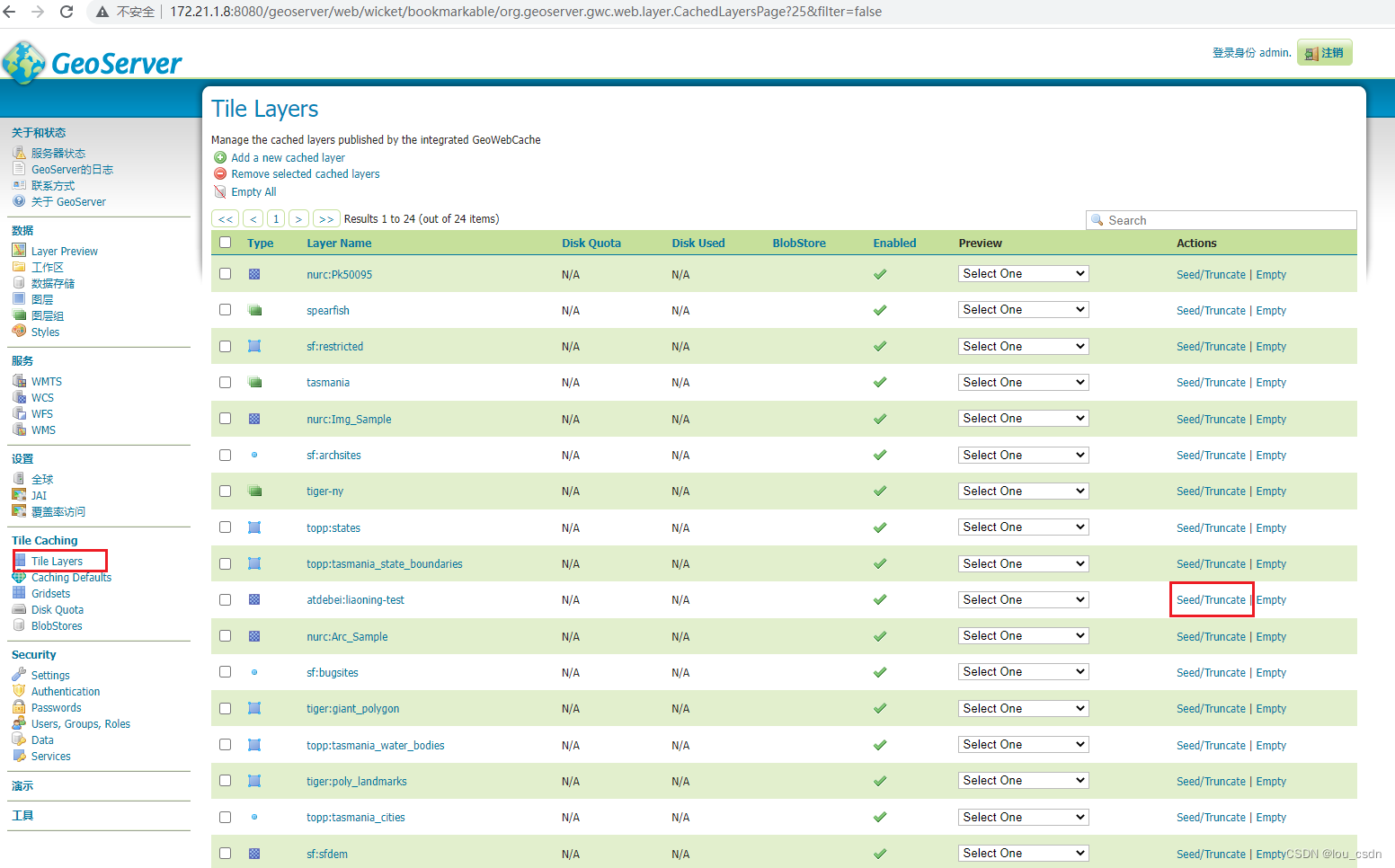Jump to last page with >> button

tap(326, 218)
